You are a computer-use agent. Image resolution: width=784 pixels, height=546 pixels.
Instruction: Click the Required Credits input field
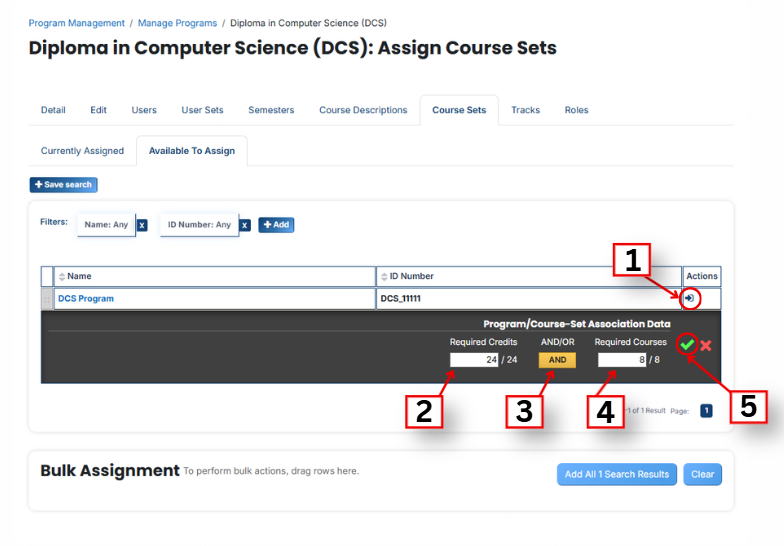pos(474,360)
